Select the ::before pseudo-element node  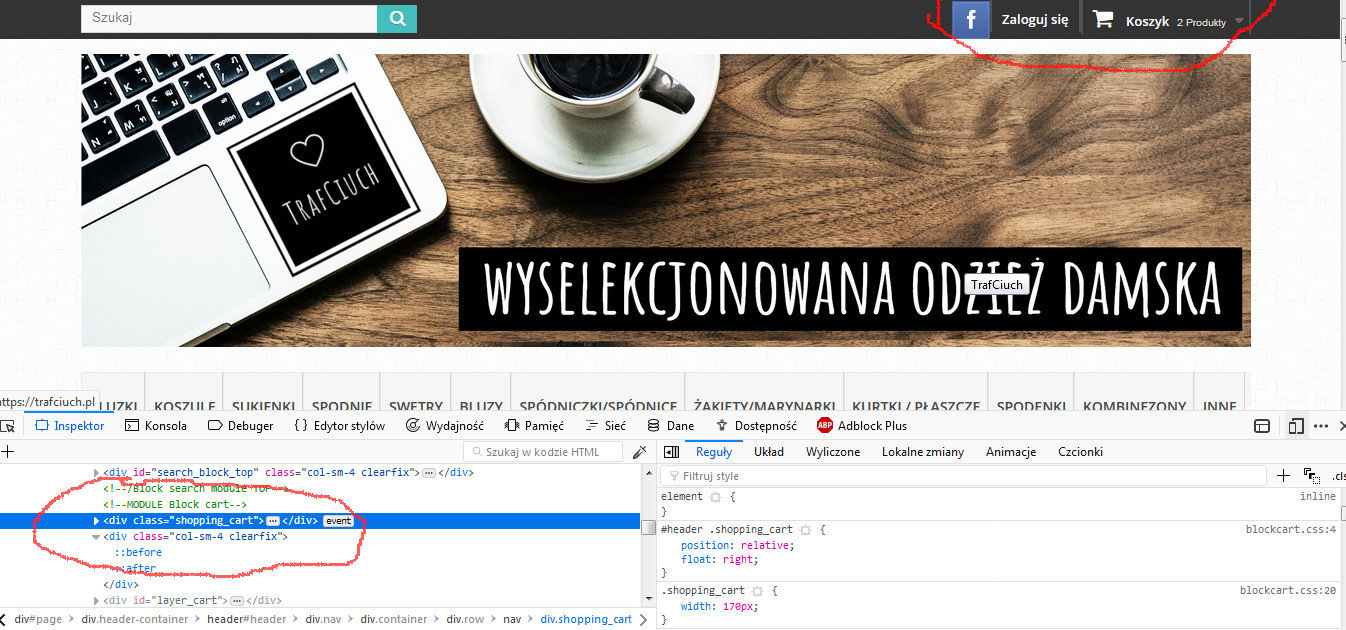(x=137, y=553)
